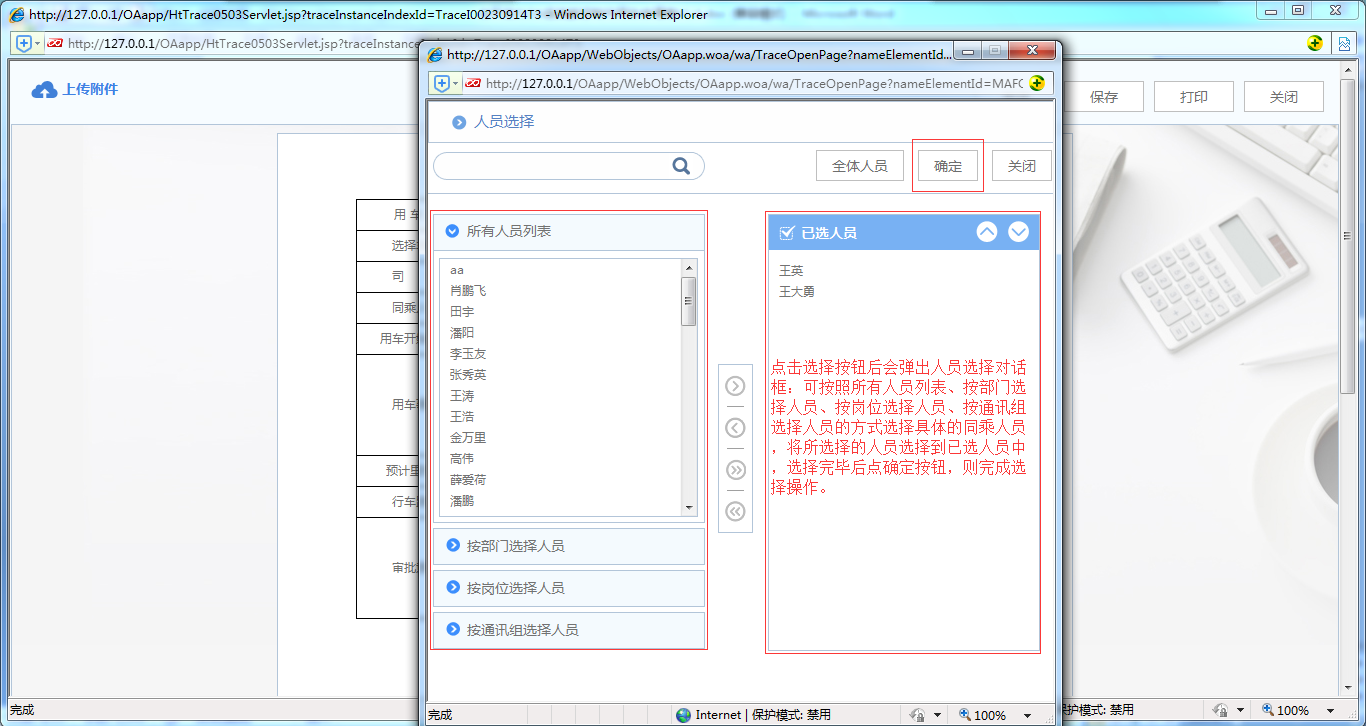1366x726 pixels.
Task: Click the 全体人员 button
Action: coord(859,165)
